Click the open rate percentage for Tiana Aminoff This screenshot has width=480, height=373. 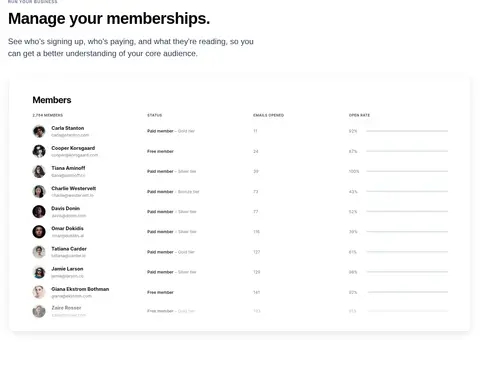[x=354, y=171]
